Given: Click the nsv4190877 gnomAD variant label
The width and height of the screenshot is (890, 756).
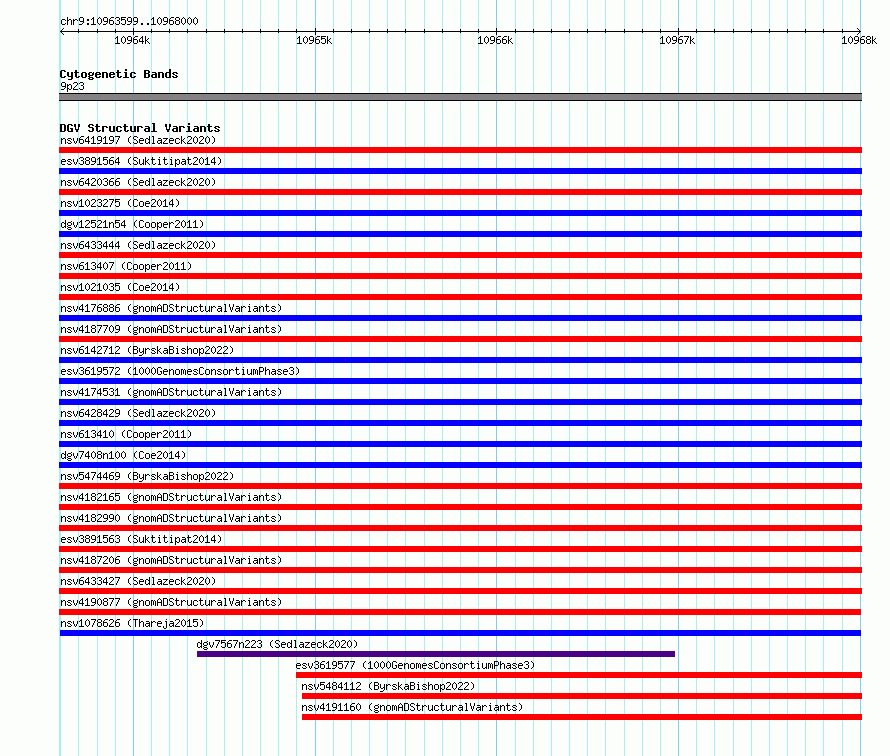Looking at the screenshot, I should [171, 602].
